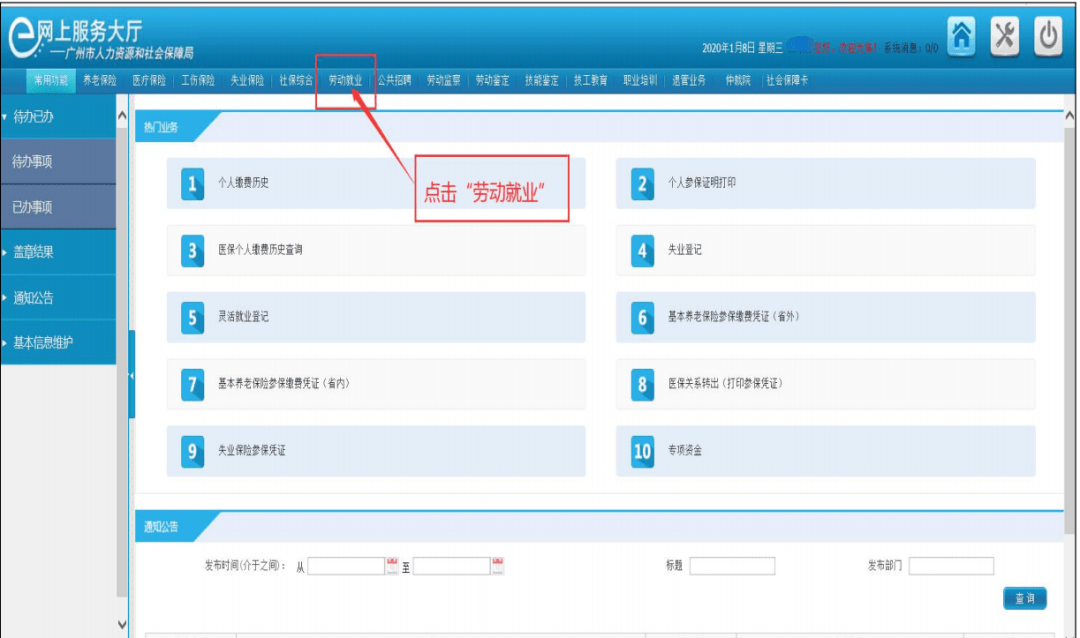1080x638 pixels.
Task: Expand the 盖章结果 sidebar section
Action: coord(58,252)
